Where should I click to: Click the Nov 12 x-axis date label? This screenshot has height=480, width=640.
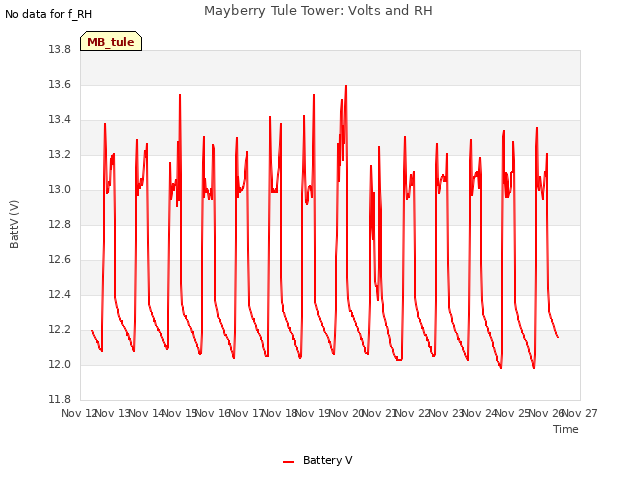coord(79,413)
